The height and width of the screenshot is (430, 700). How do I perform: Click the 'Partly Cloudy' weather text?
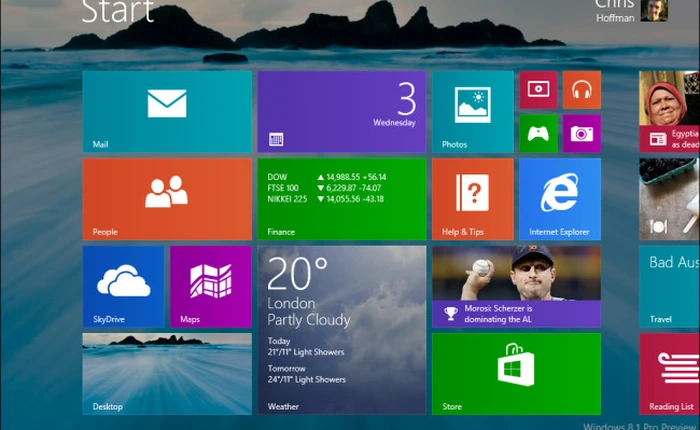(308, 320)
